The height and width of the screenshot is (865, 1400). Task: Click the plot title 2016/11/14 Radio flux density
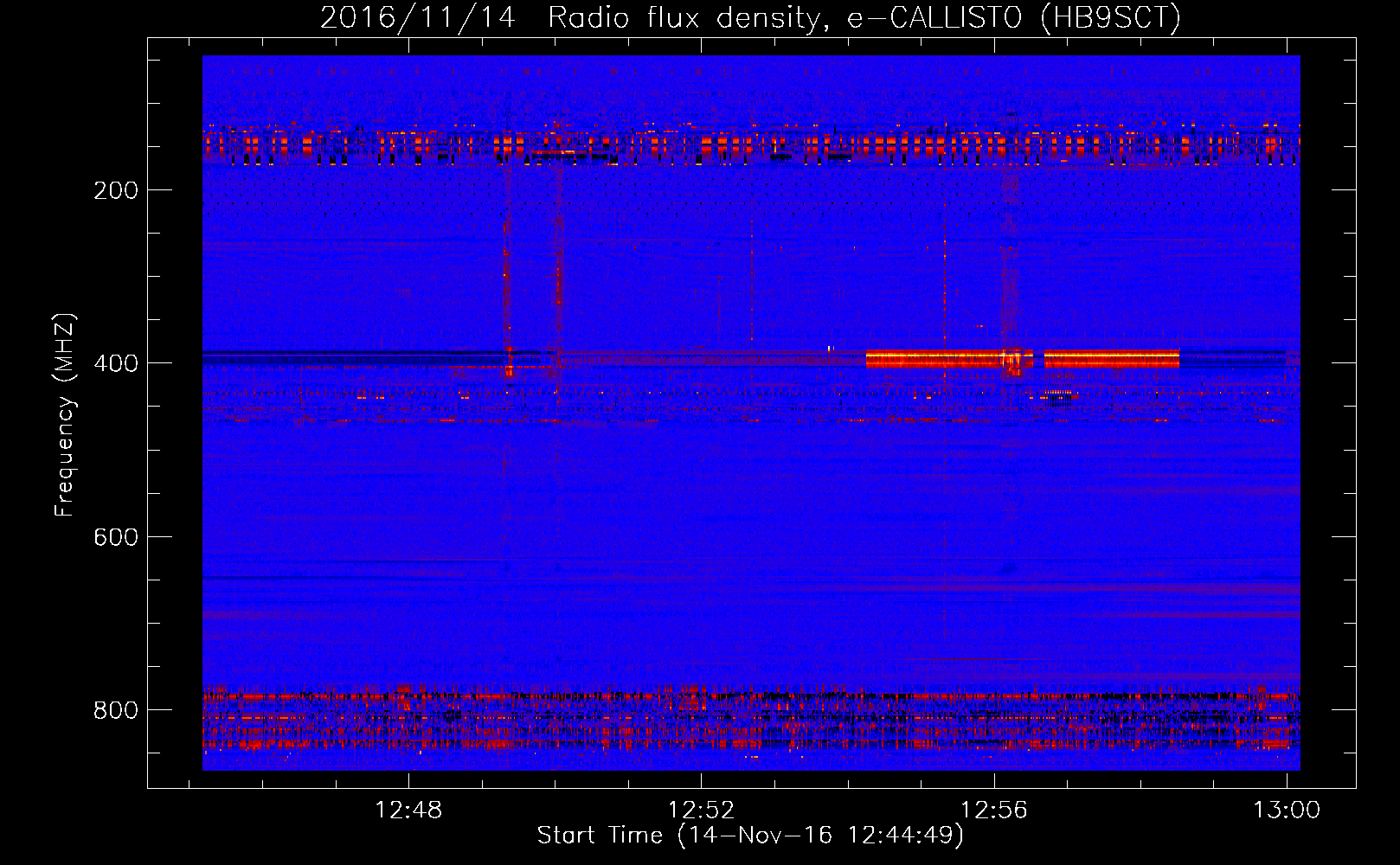[750, 17]
